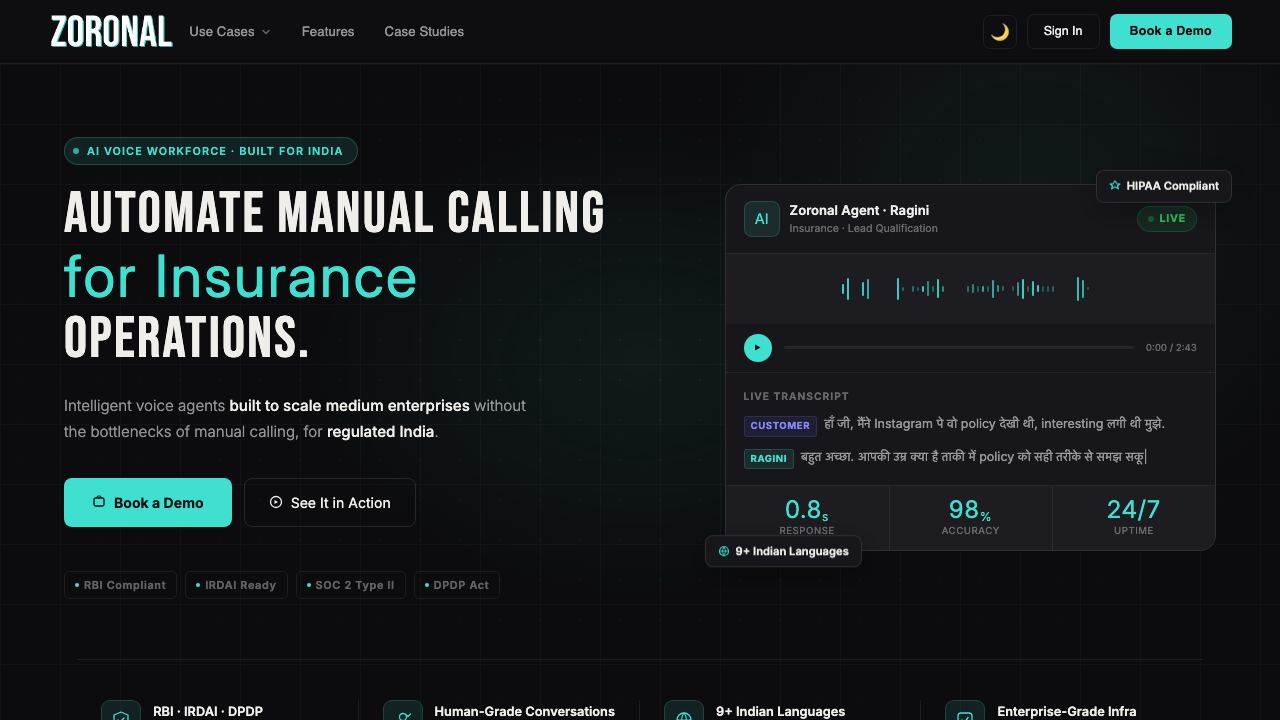The image size is (1280, 720).
Task: Click the AI Voice Workforce badge
Action: pyautogui.click(x=211, y=151)
